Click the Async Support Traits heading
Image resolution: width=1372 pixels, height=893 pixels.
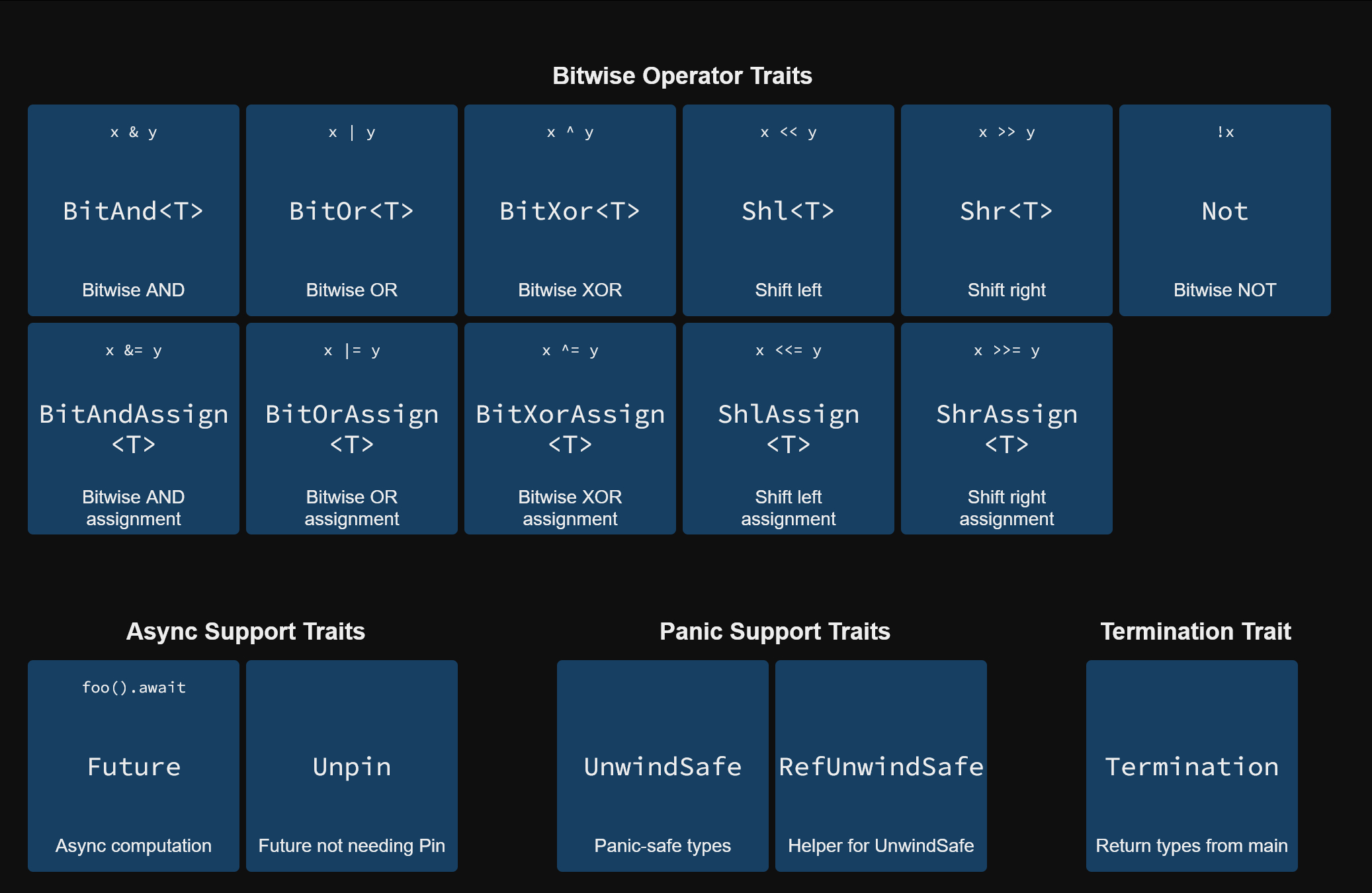click(x=245, y=632)
